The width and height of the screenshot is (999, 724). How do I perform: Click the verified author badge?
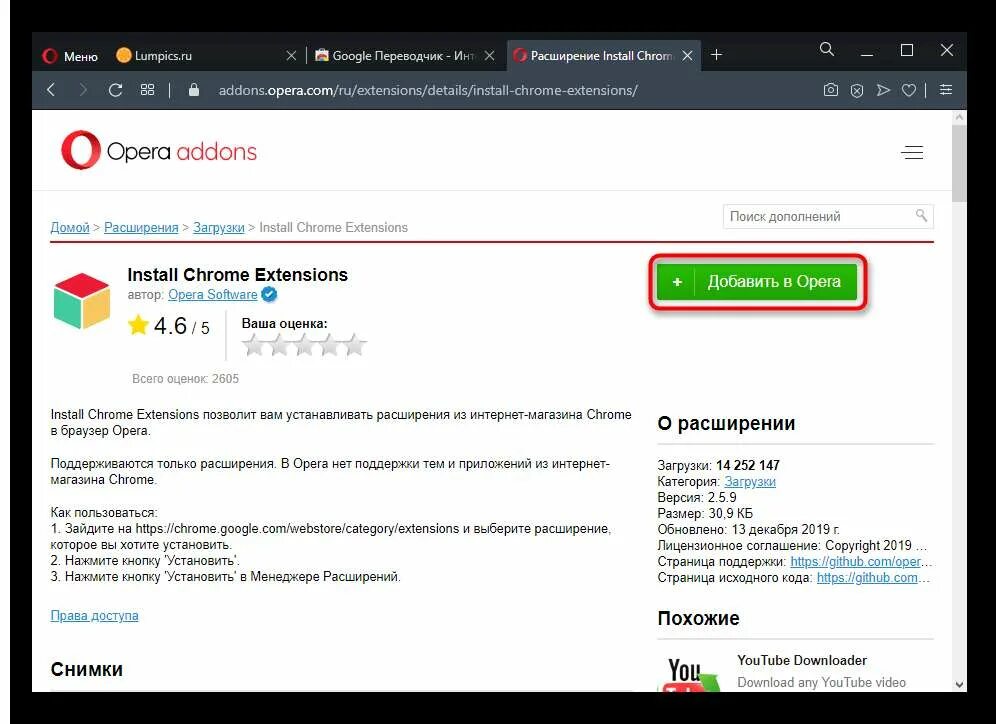pyautogui.click(x=269, y=294)
